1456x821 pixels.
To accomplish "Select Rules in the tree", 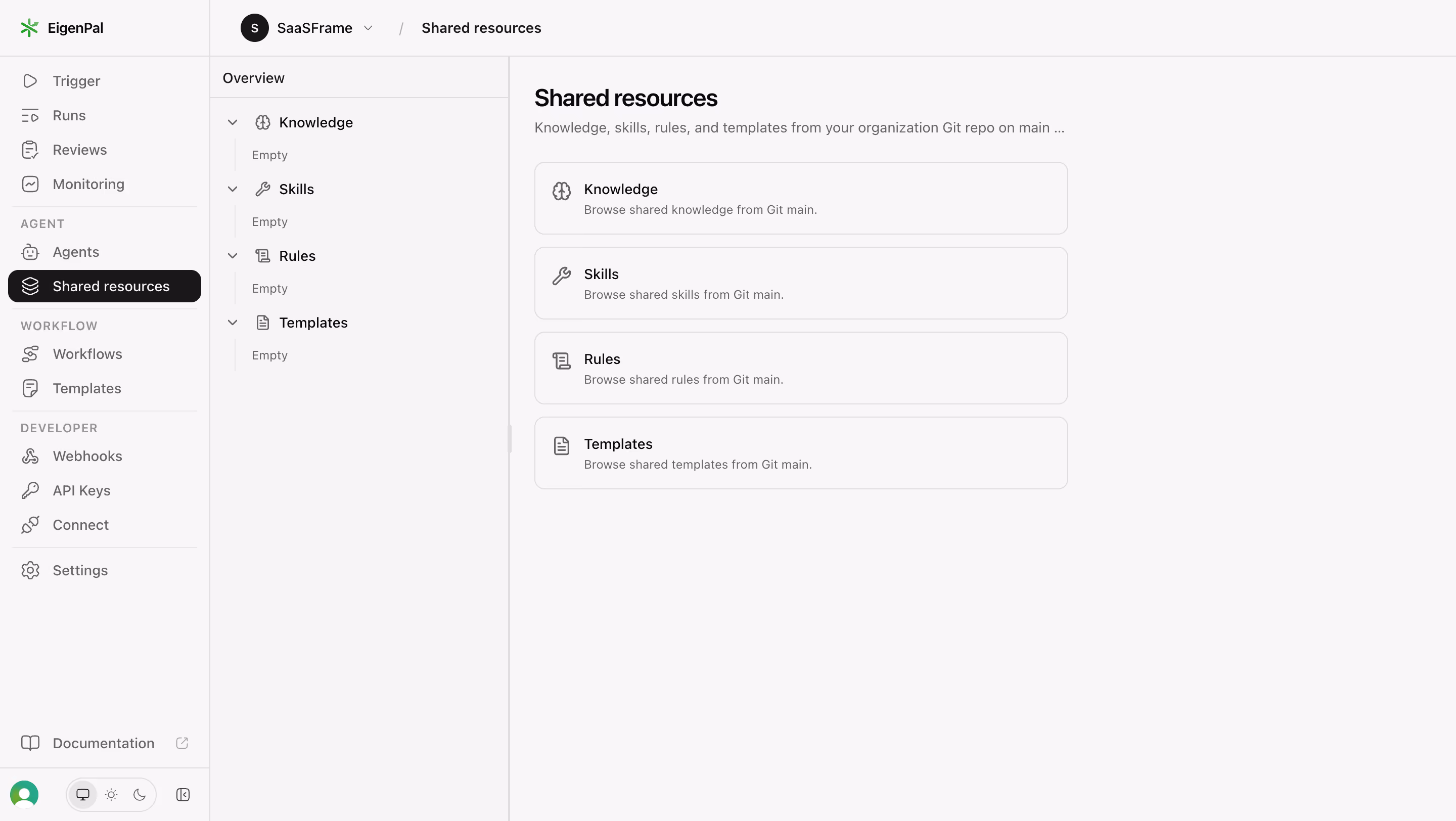I will point(297,256).
